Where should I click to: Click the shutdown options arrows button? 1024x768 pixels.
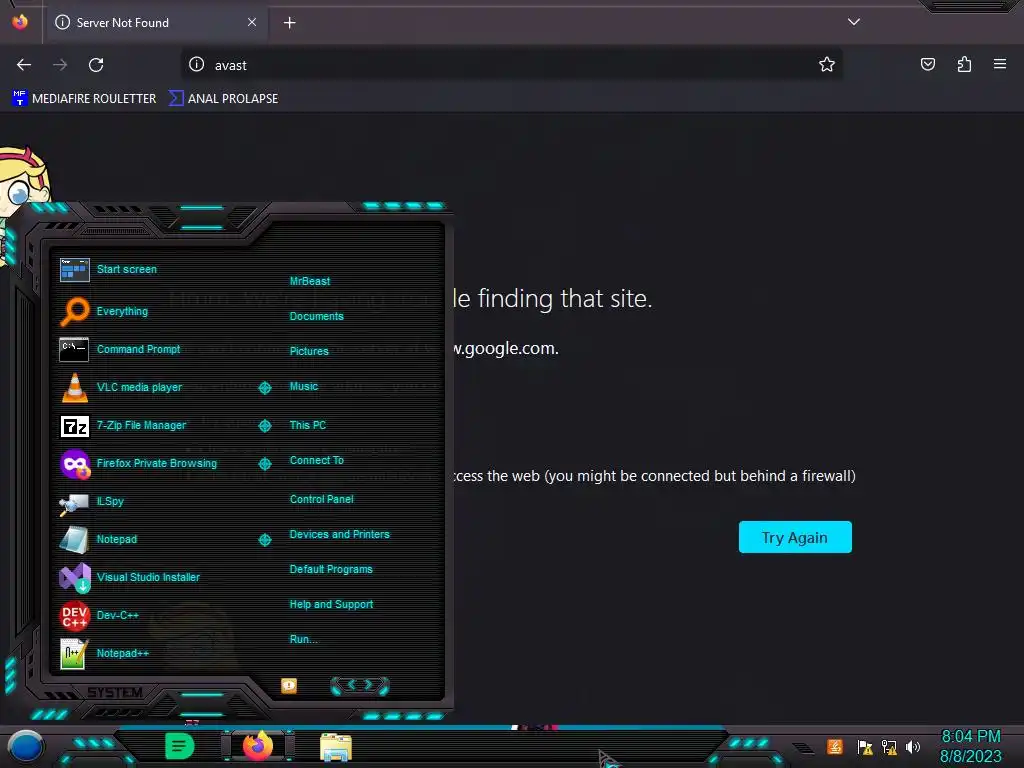[x=360, y=685]
